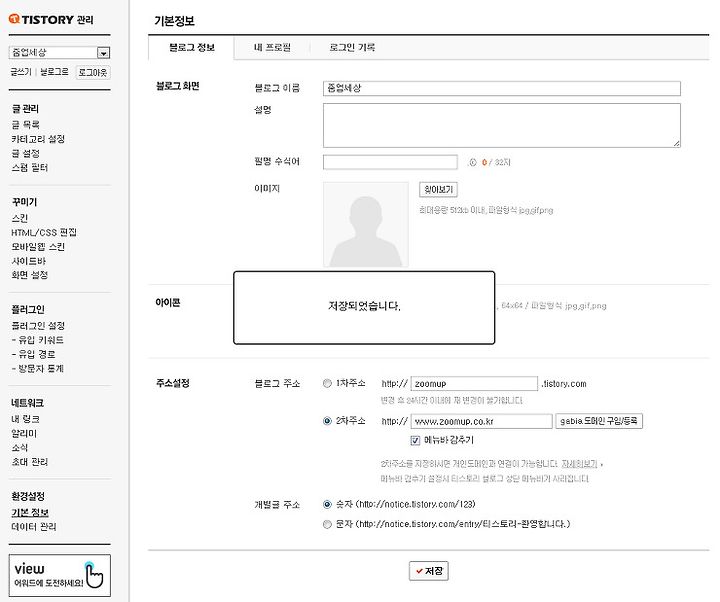Open 내 링크 menu item

[26, 419]
